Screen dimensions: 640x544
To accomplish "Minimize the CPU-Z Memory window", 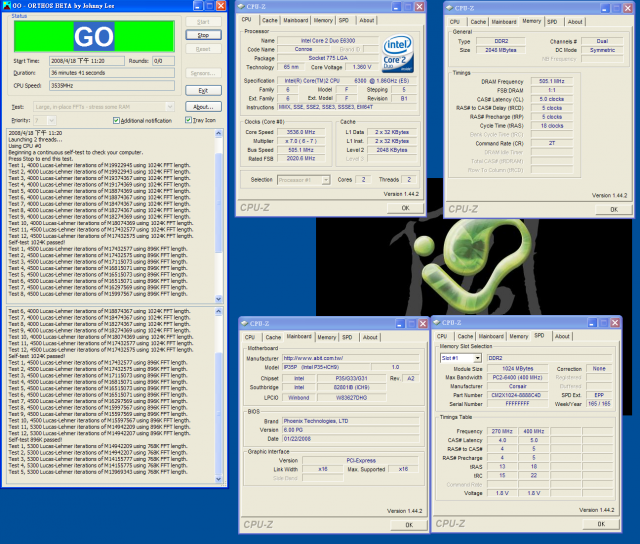I will coord(605,8).
